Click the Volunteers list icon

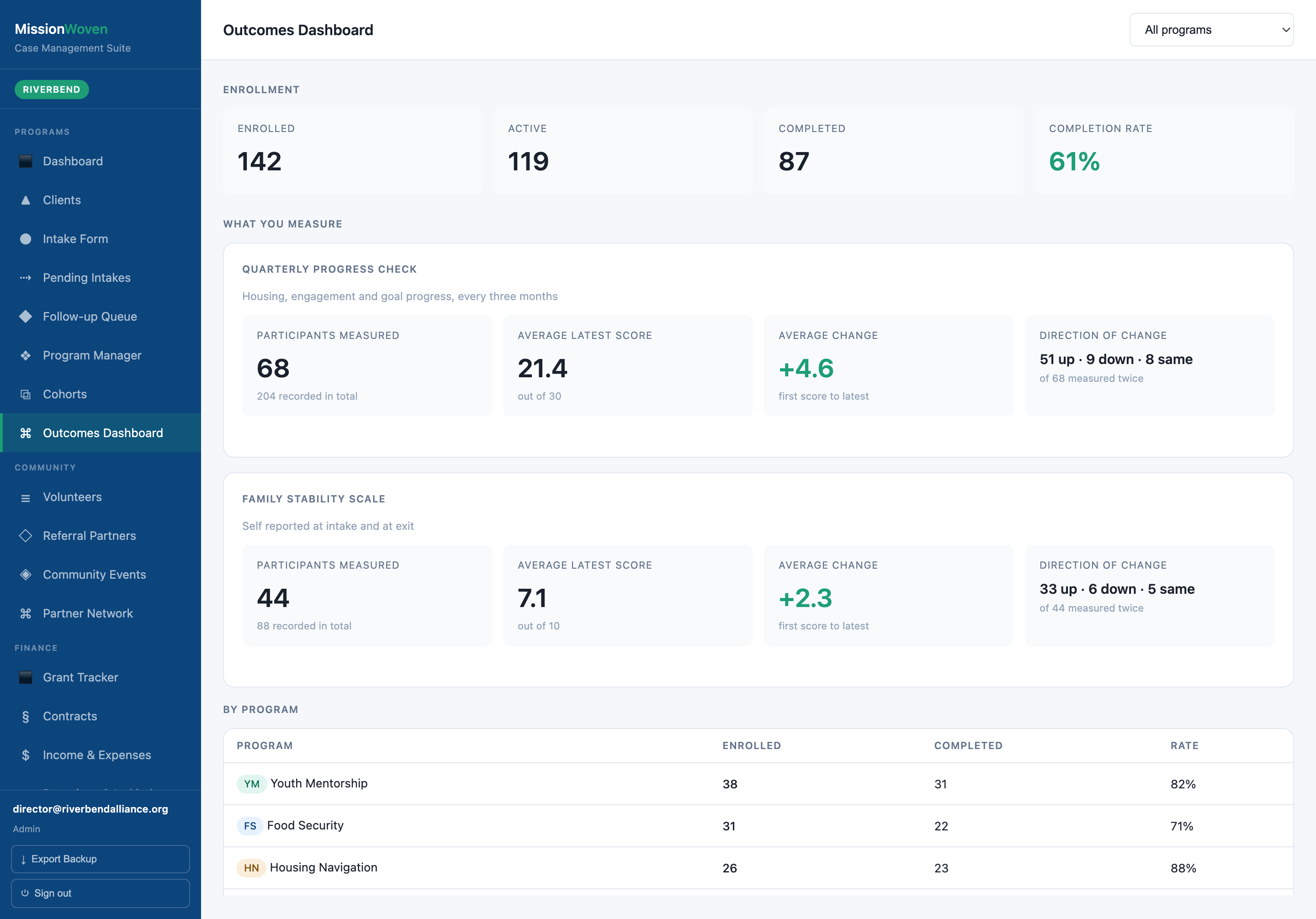(x=25, y=498)
